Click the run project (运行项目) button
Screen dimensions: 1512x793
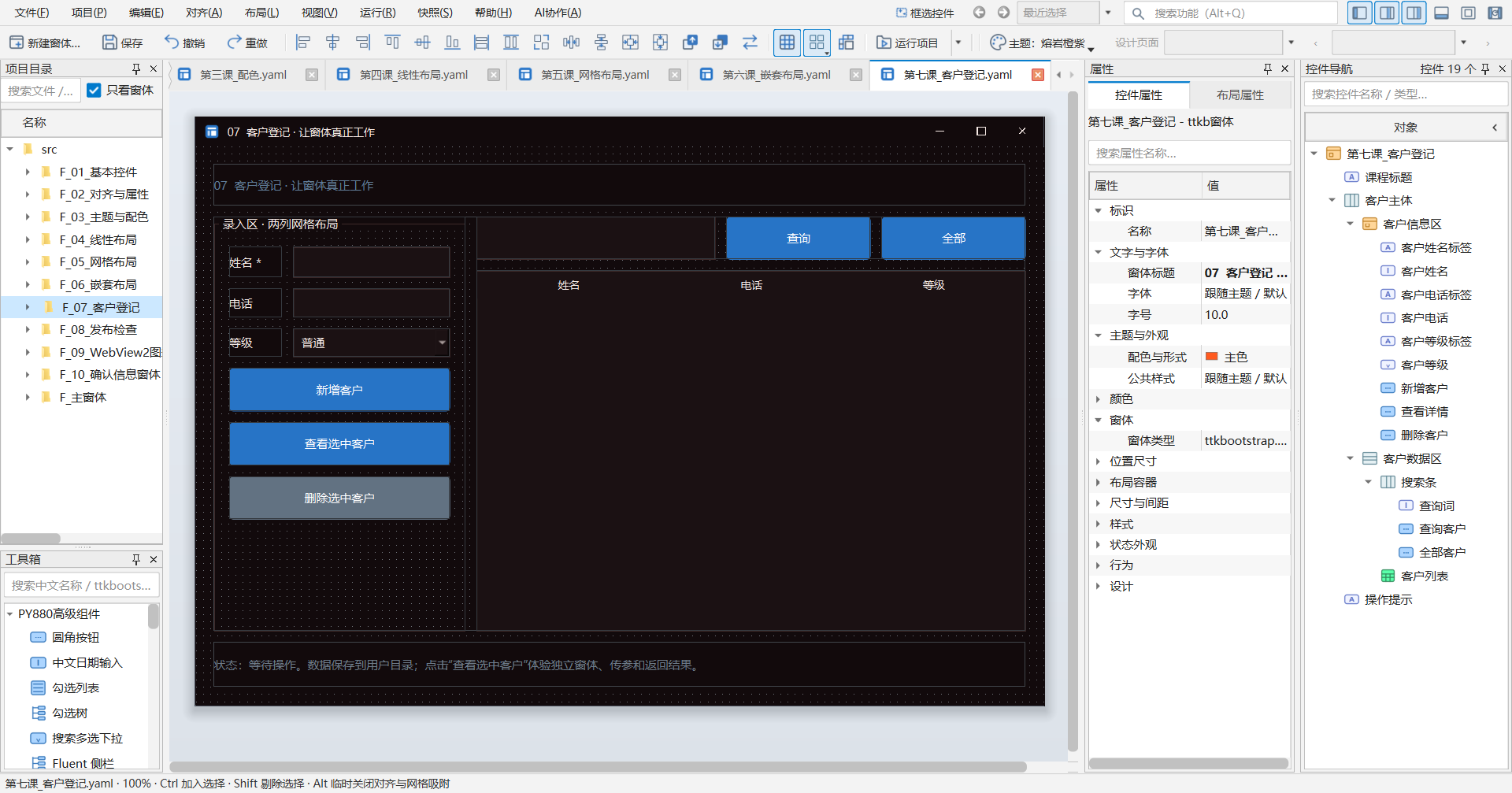[x=907, y=43]
